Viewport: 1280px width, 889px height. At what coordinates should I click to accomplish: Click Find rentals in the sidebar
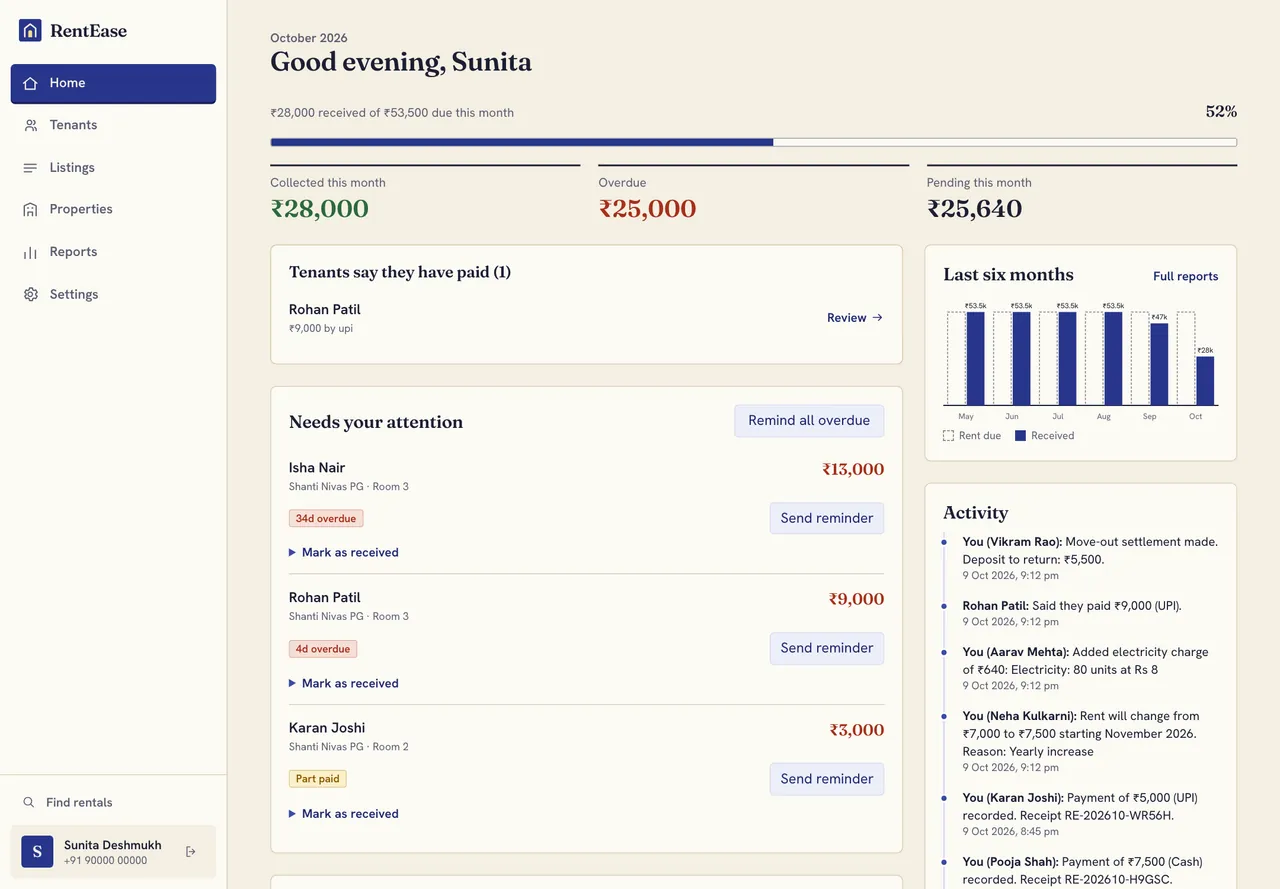113,802
